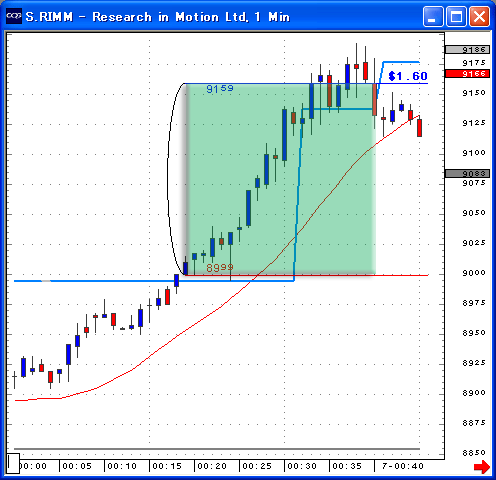The width and height of the screenshot is (496, 480).
Task: Click the 00:15 time axis label
Action: [167, 466]
